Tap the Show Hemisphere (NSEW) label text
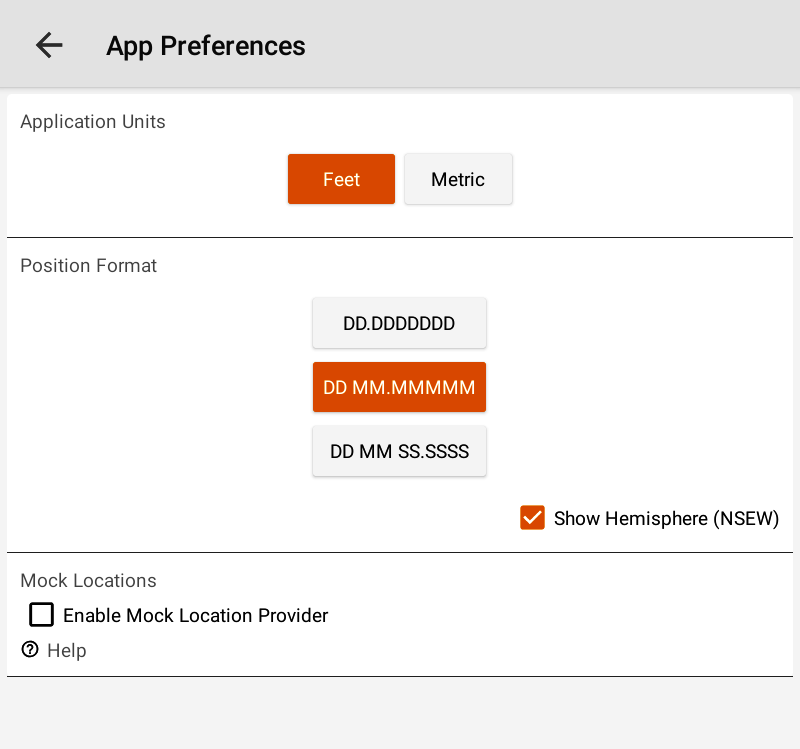Screen dimensions: 800x749 click(666, 519)
